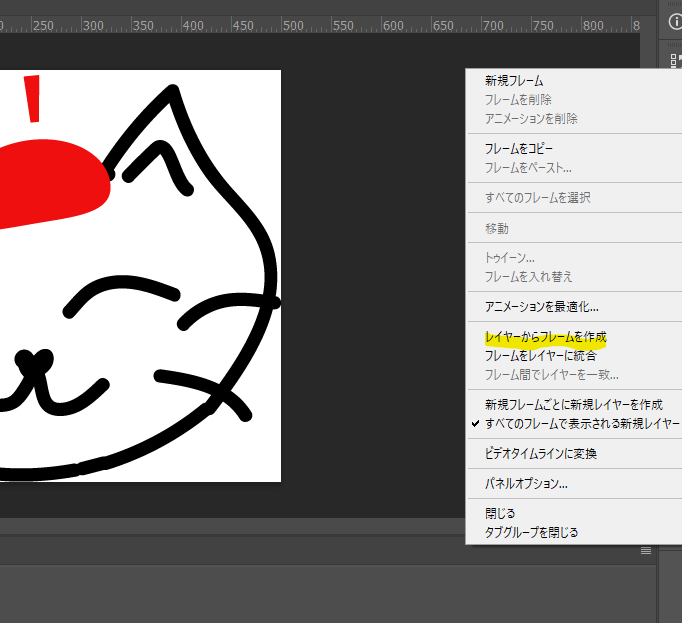This screenshot has width=682, height=623.
Task: Select タブグループを閉じる menu entry
Action: [x=531, y=533]
